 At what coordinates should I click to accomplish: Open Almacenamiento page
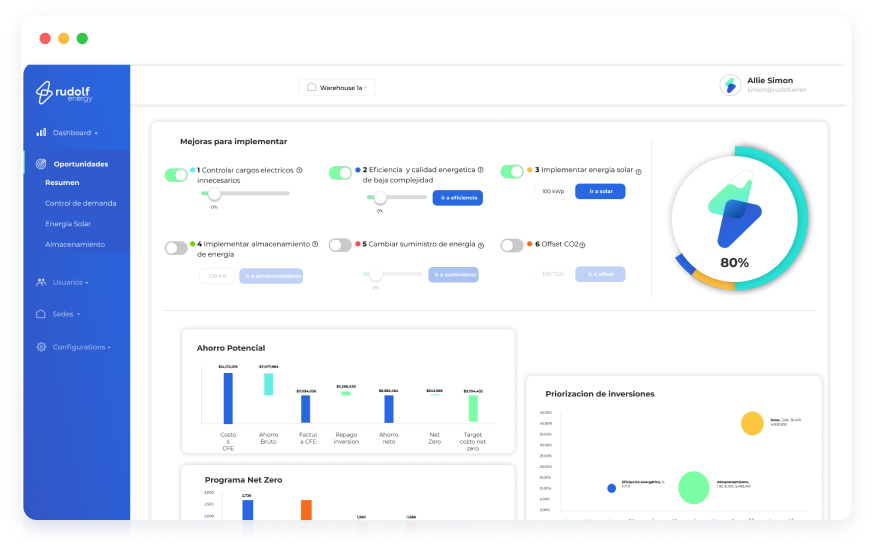coord(75,245)
